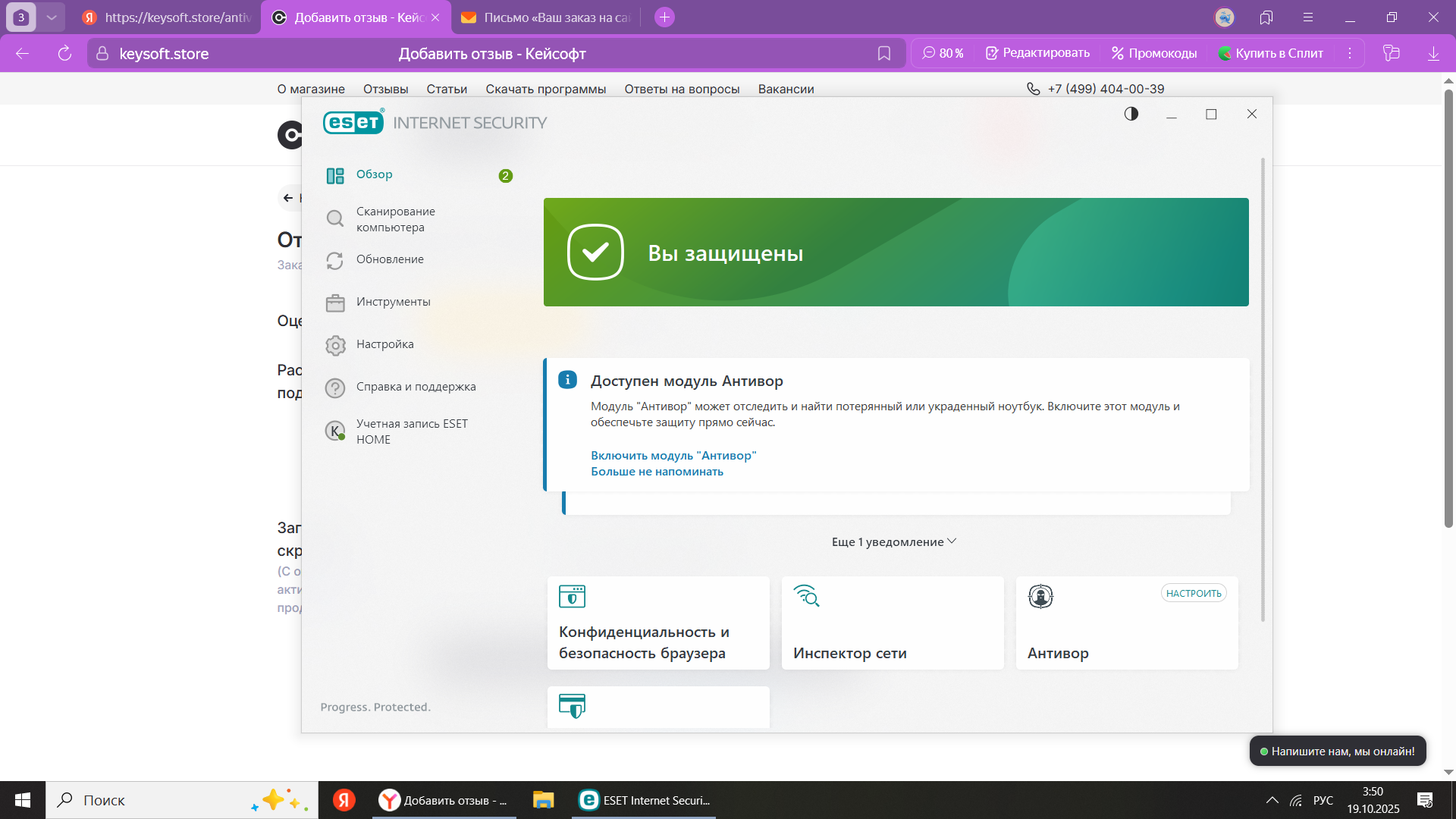Screen dimensions: 1456x819
Task: Click the Update refresh-arrows icon
Action: click(x=334, y=260)
